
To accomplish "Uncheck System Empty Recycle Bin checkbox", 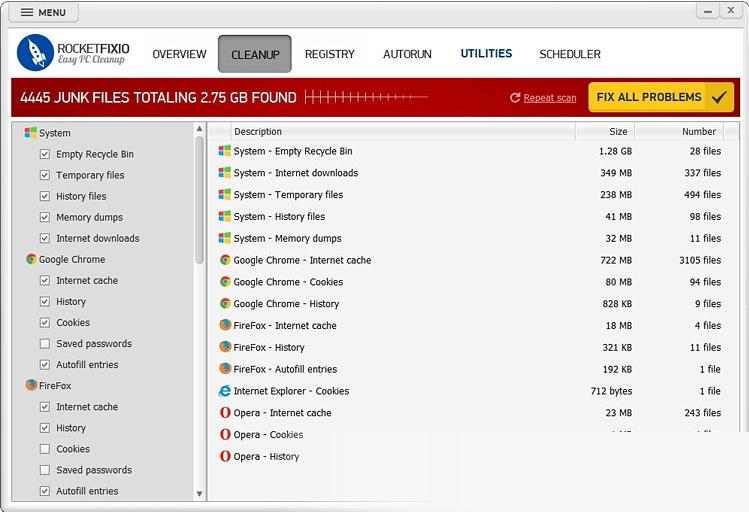I will 45,154.
